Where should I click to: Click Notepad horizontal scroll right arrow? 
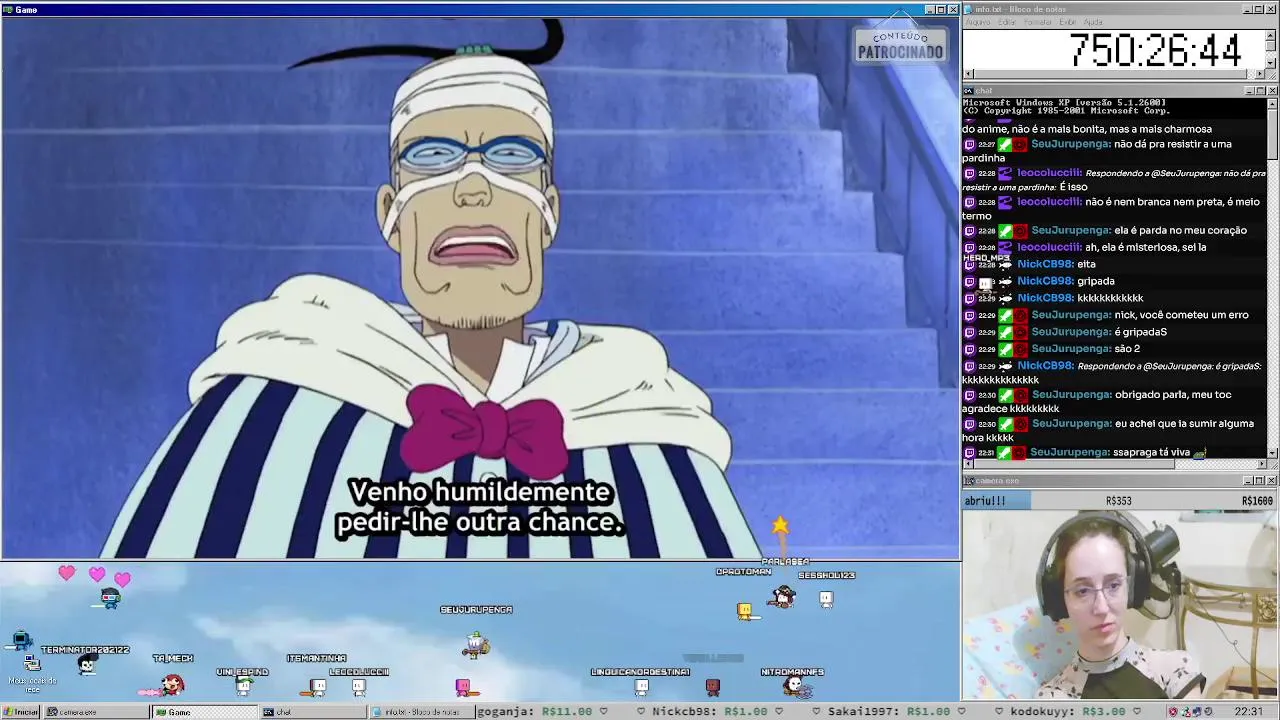pyautogui.click(x=1261, y=74)
